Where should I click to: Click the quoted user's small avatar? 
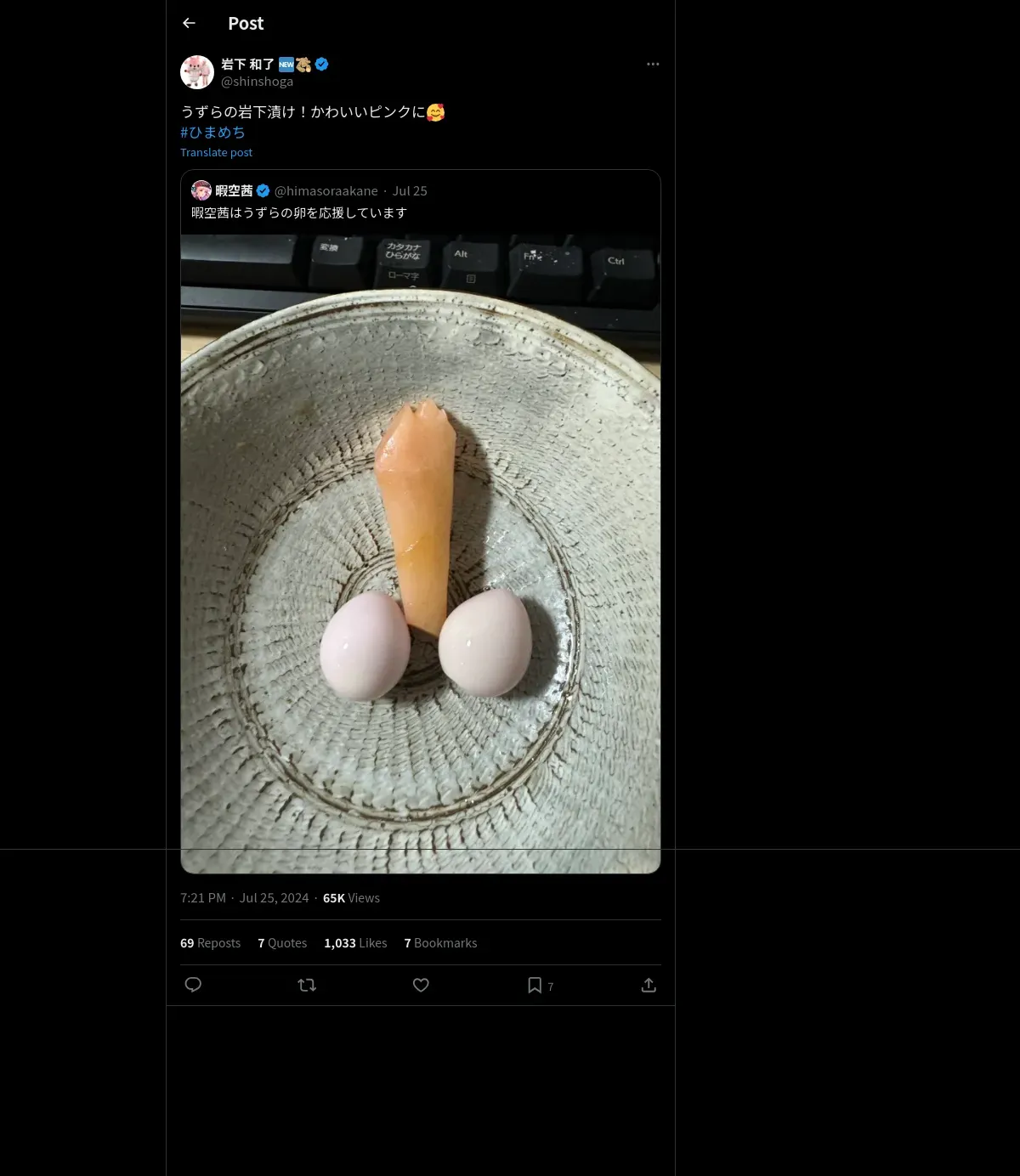click(x=201, y=190)
